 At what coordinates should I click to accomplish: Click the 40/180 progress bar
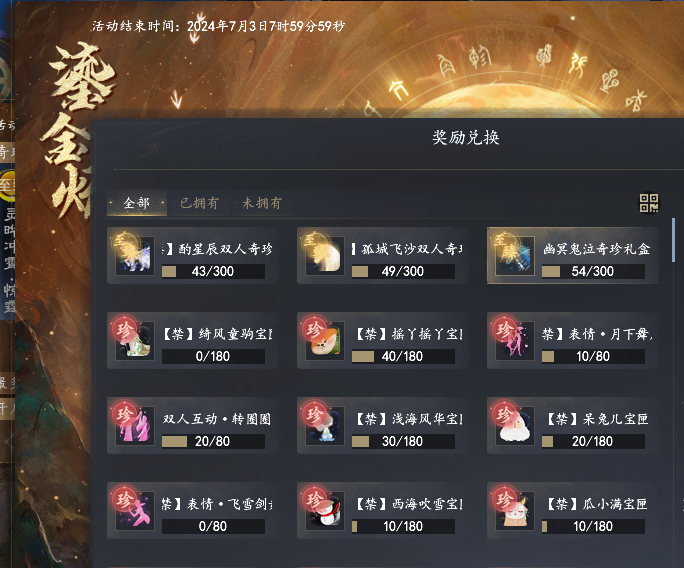click(x=403, y=356)
